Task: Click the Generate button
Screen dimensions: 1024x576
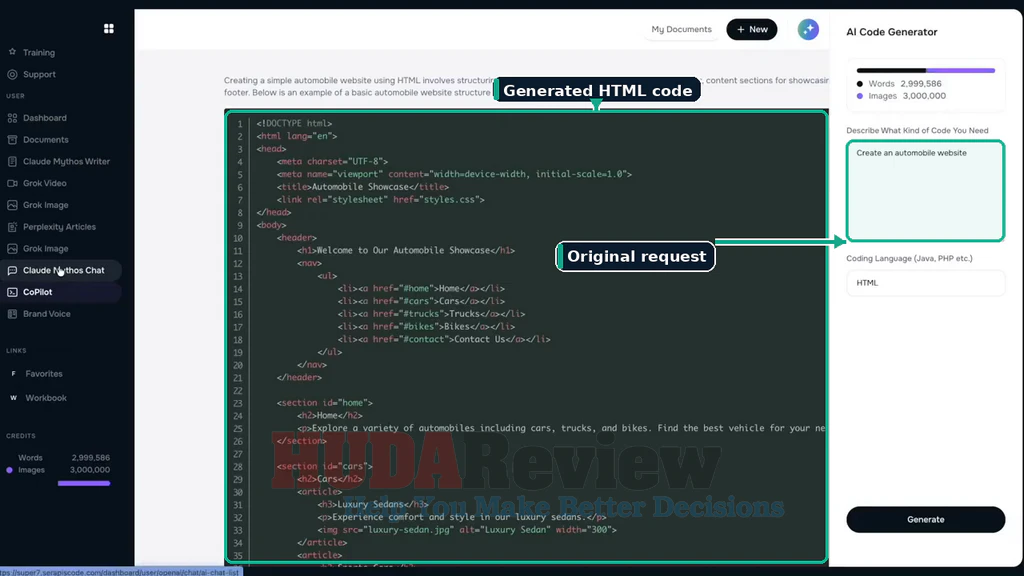Action: (x=925, y=520)
